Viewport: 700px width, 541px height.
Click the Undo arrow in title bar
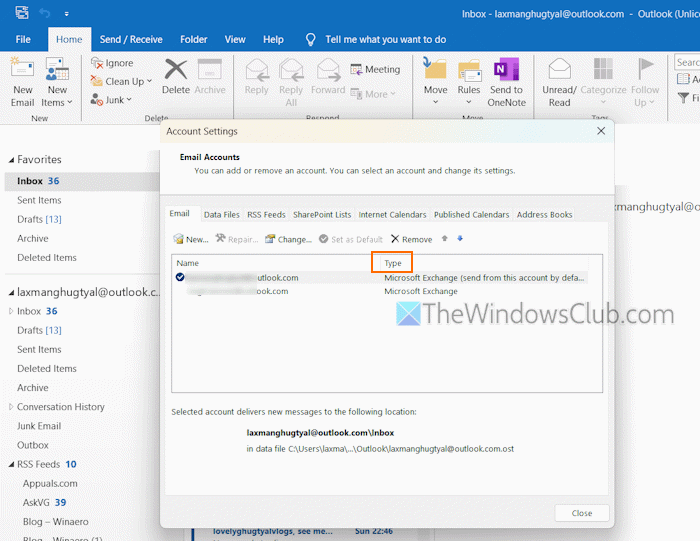tap(45, 13)
